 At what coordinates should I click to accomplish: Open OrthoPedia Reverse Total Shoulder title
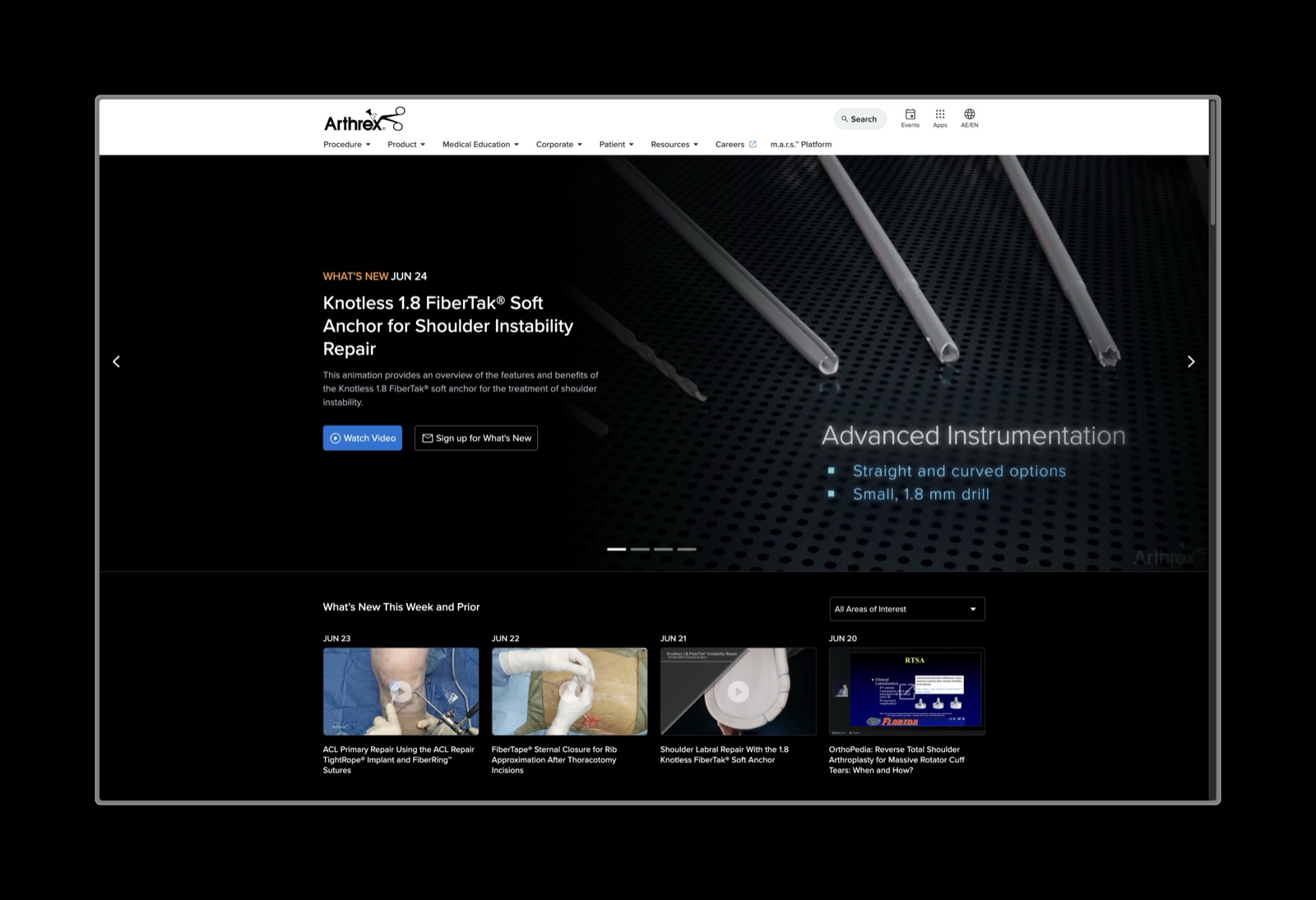pyautogui.click(x=897, y=760)
